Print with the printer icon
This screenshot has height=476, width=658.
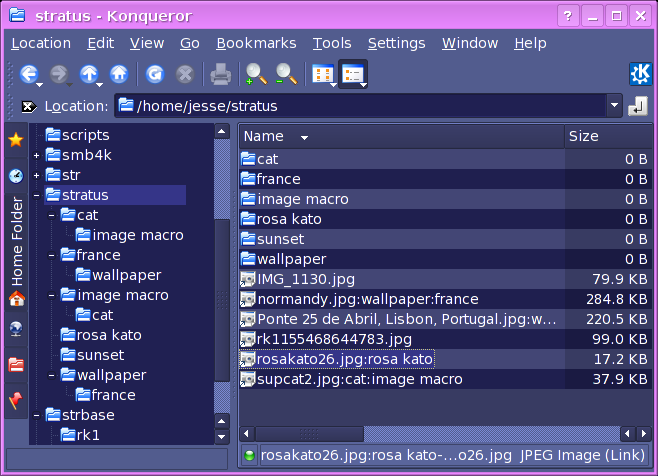[x=220, y=74]
